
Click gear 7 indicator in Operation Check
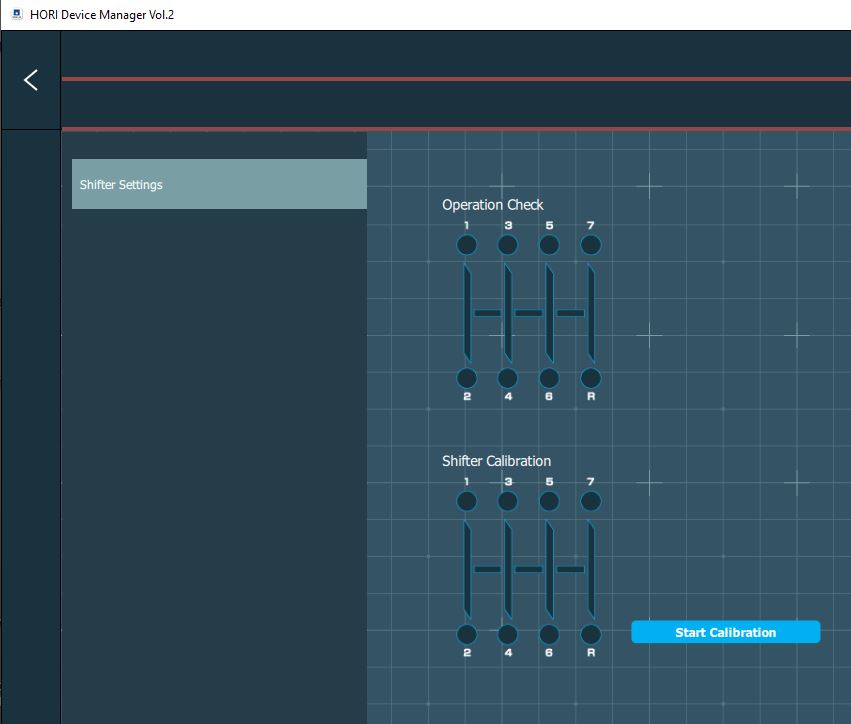tap(591, 245)
